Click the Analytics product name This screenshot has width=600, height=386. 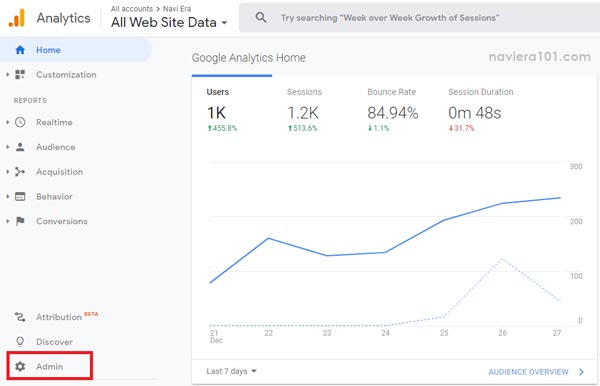64,18
